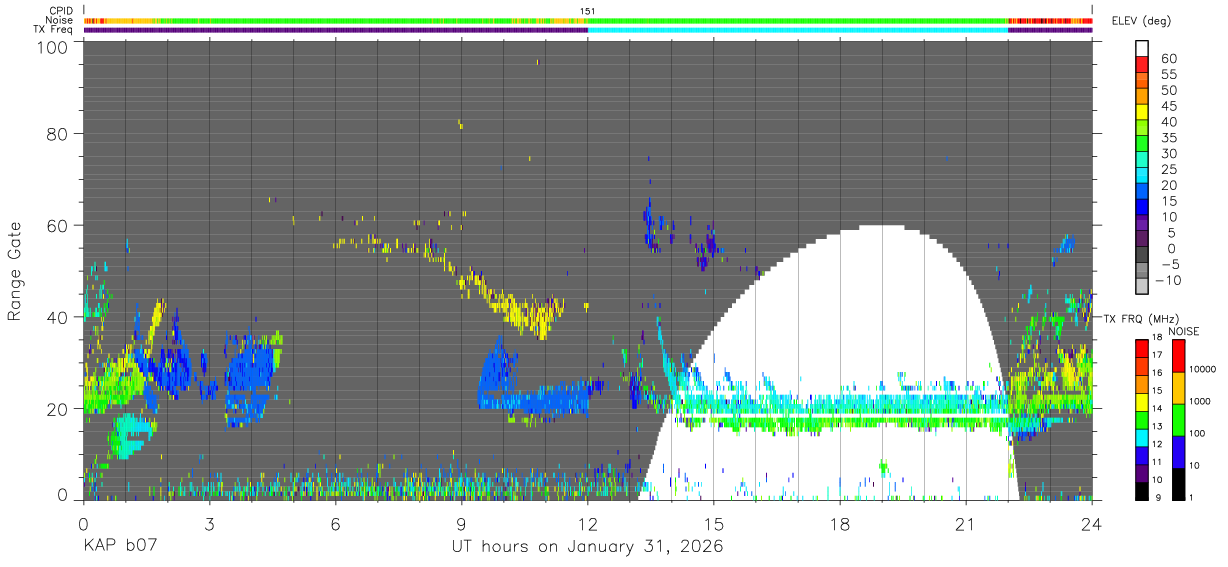
Task: Click hour '9' on the UT axis
Action: 461,524
